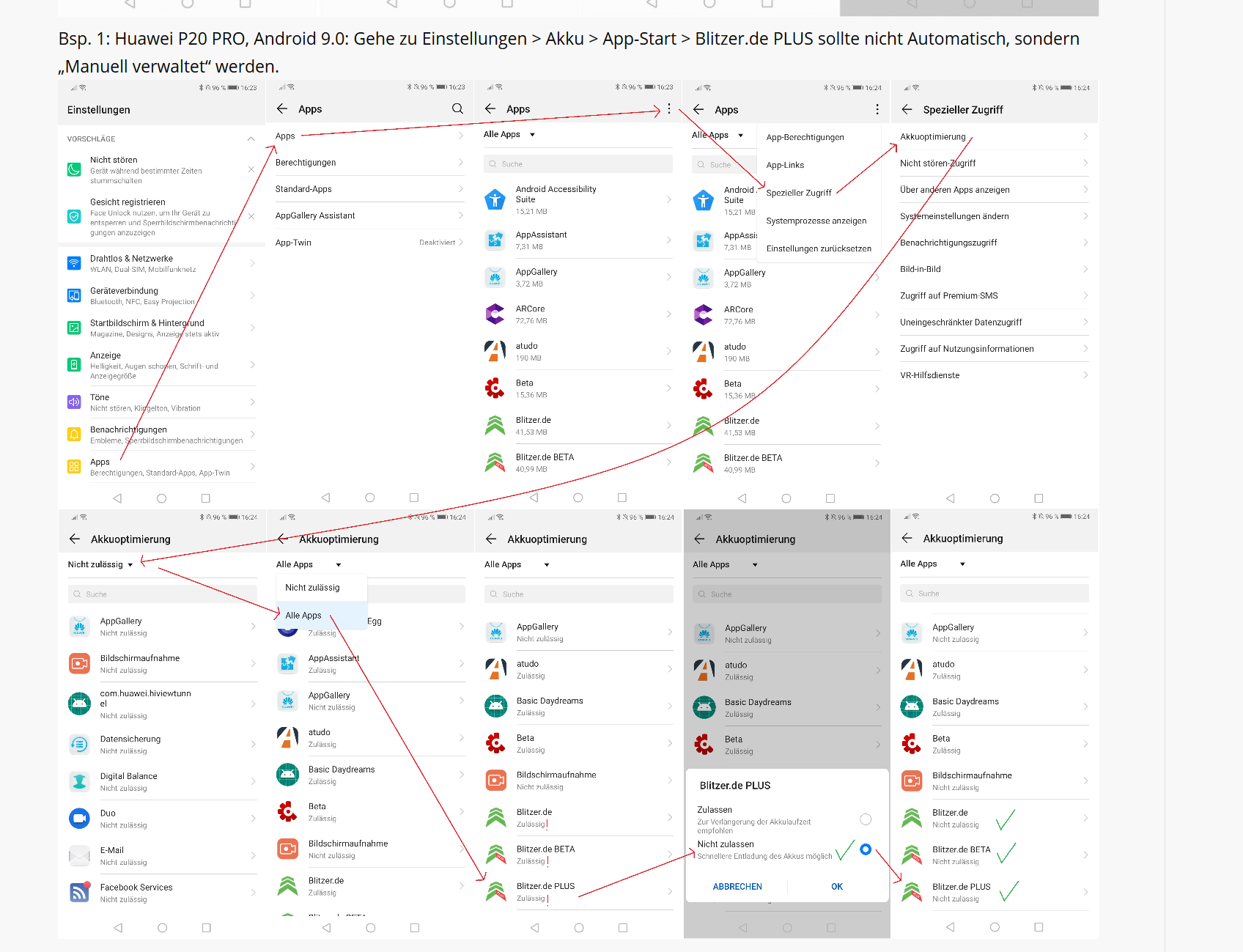Tap the E-Mail envelope icon
The width and height of the screenshot is (1243, 952).
pos(79,855)
